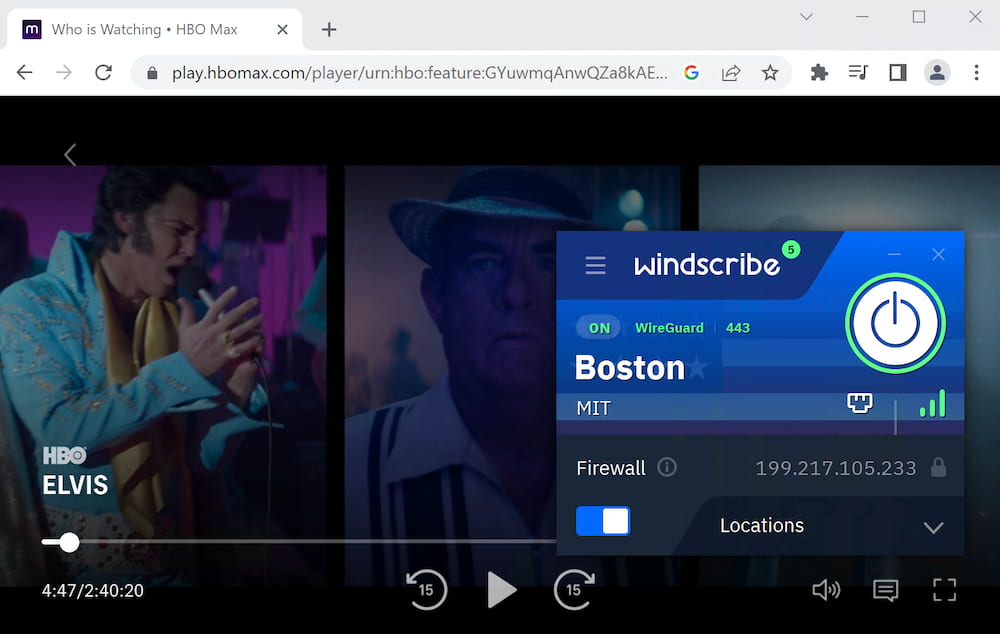The width and height of the screenshot is (1000, 634).
Task: Toggle the Firewall switch off
Action: pyautogui.click(x=603, y=520)
